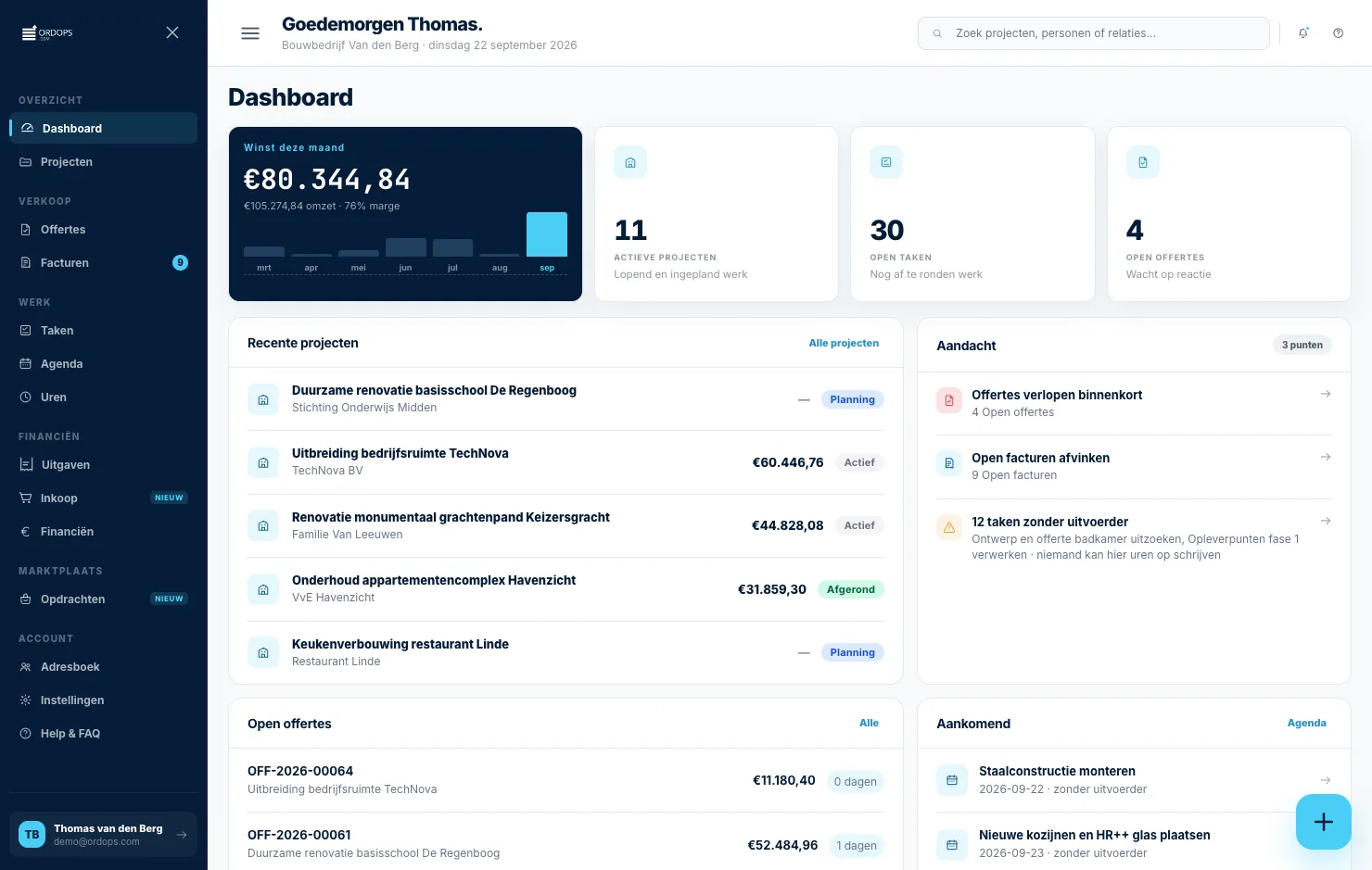
Task: Click the Open offertes card icon
Action: point(1143,162)
